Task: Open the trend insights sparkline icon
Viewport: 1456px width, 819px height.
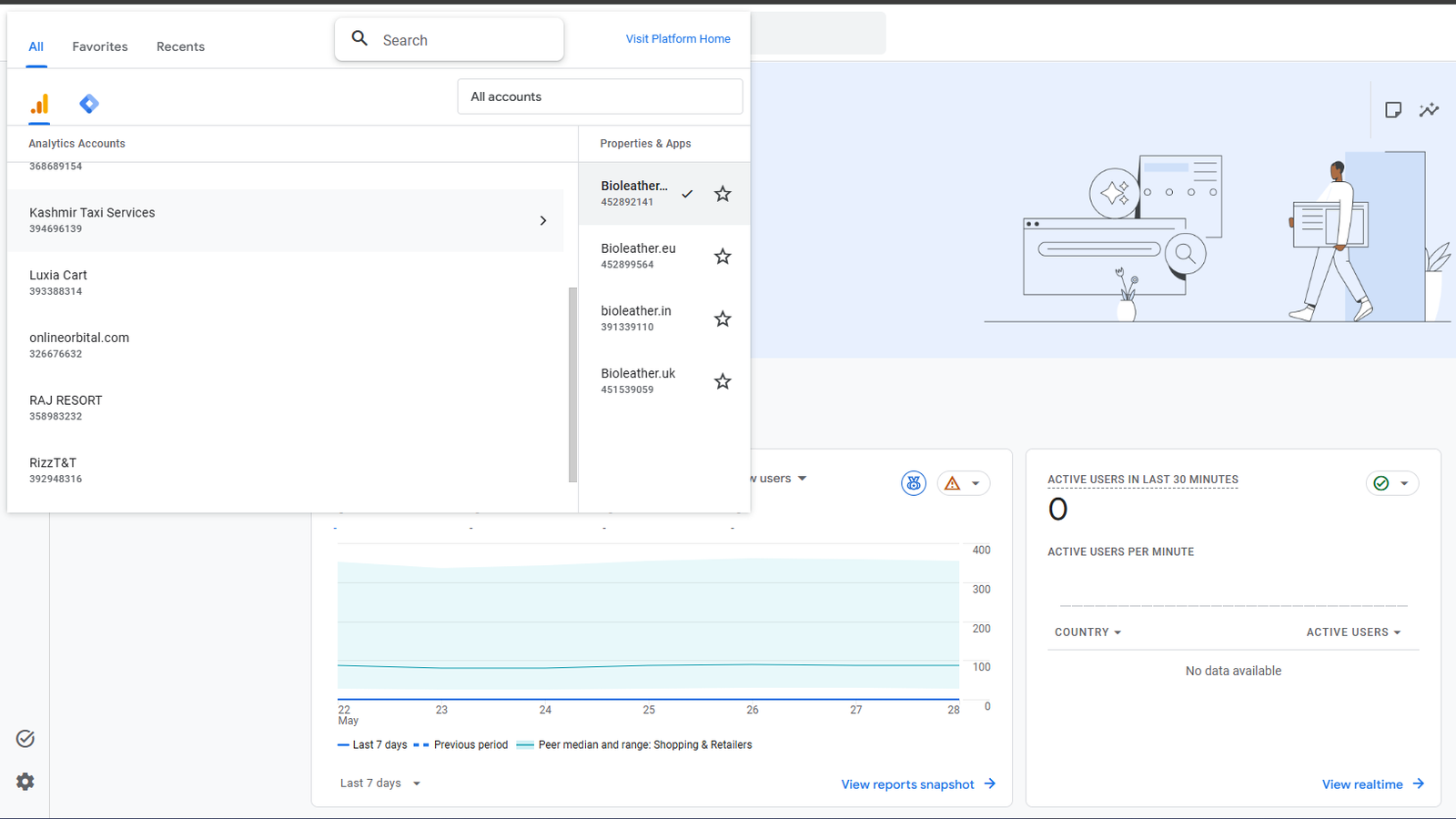Action: coord(1430,110)
